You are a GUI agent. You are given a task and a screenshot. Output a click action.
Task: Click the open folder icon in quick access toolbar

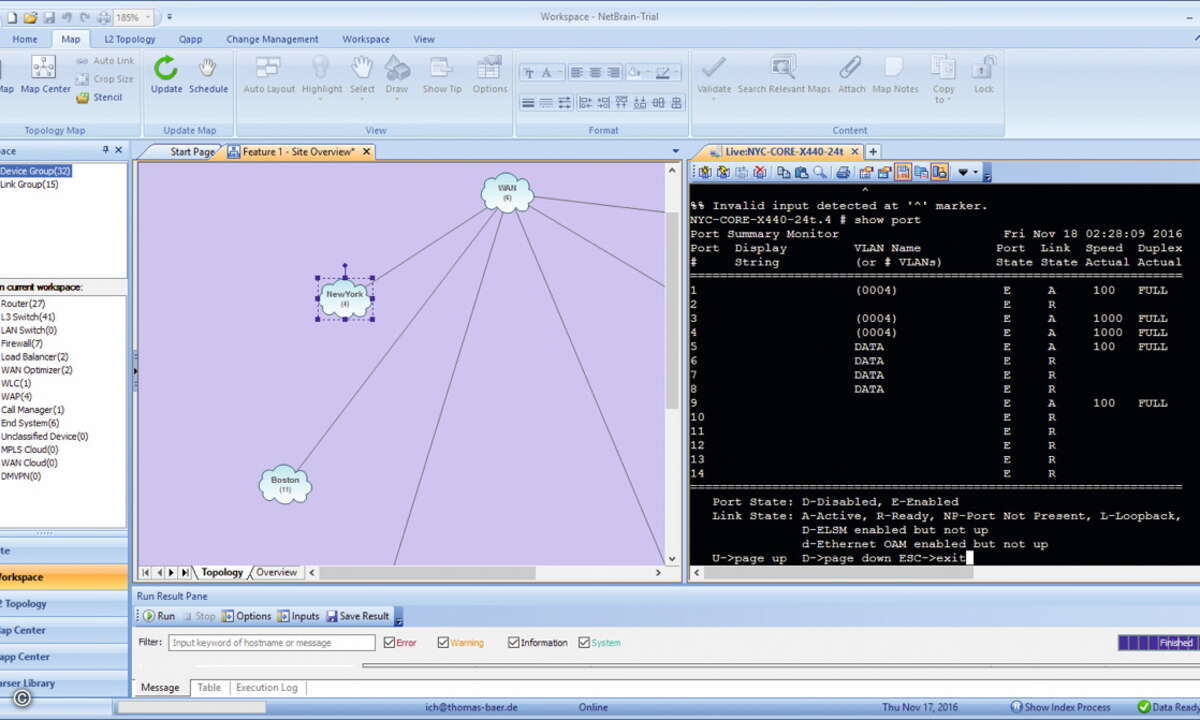point(29,17)
